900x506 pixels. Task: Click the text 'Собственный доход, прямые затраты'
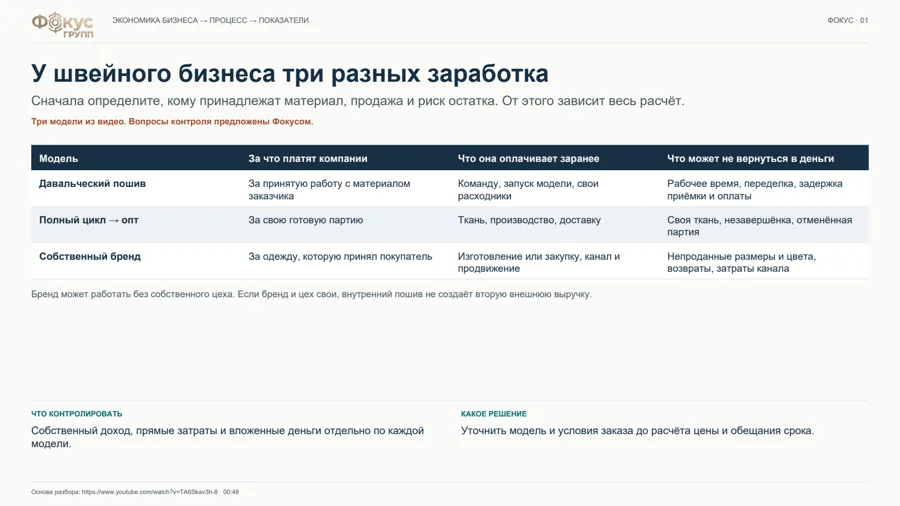(x=227, y=437)
